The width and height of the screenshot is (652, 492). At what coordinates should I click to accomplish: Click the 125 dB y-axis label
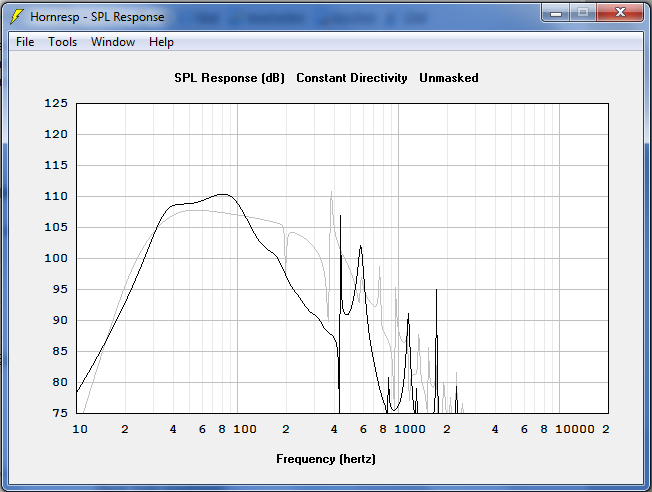click(x=56, y=103)
